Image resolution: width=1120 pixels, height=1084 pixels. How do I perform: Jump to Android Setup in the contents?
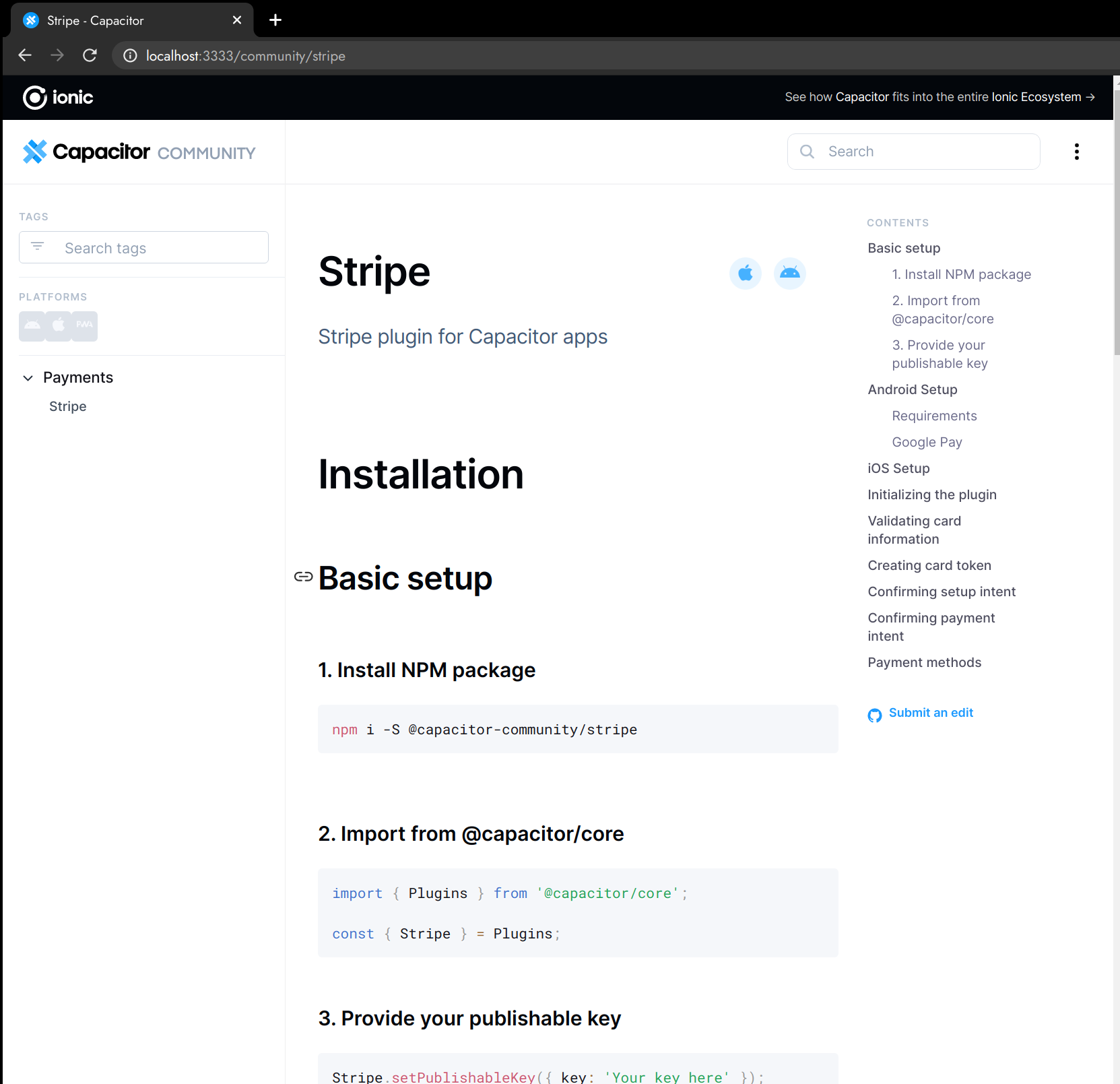[x=913, y=389]
